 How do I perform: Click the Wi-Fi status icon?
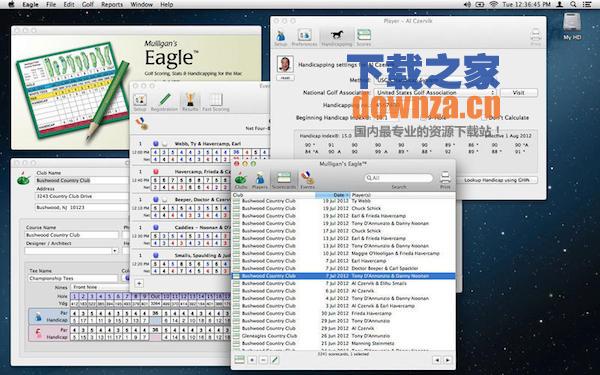coord(494,5)
